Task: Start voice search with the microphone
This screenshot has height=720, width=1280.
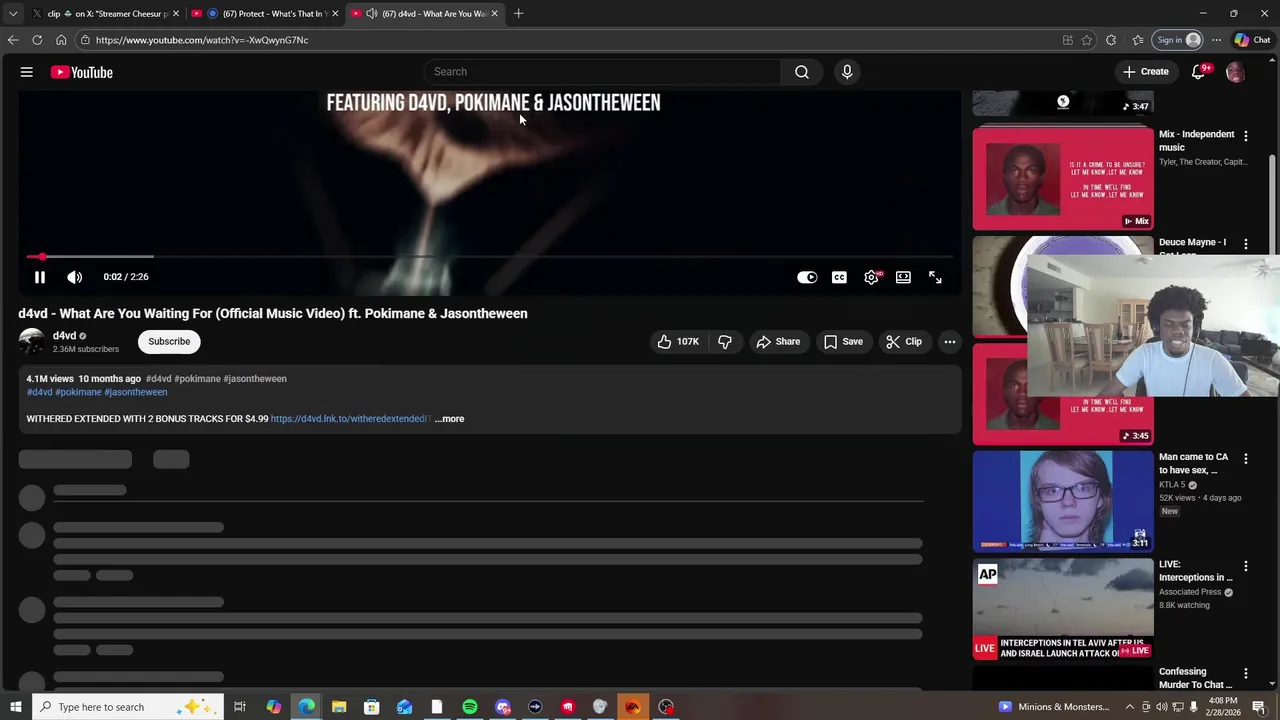Action: tap(847, 72)
